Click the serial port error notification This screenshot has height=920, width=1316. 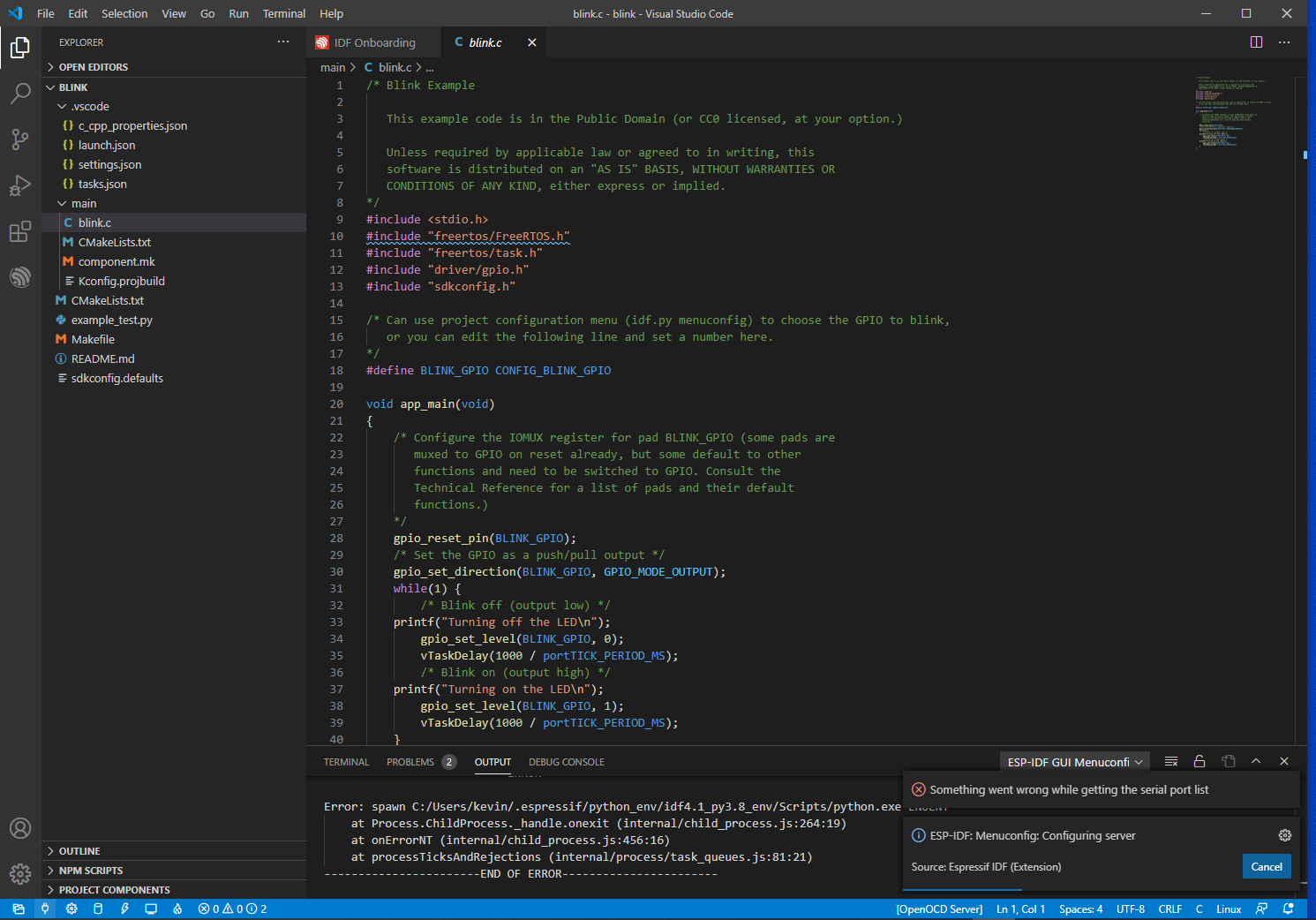pos(1102,789)
